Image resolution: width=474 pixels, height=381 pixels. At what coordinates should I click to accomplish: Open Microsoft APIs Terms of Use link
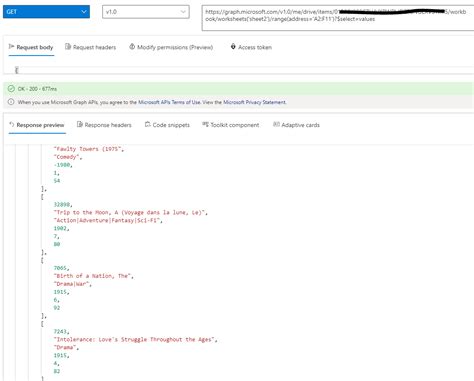coord(169,102)
